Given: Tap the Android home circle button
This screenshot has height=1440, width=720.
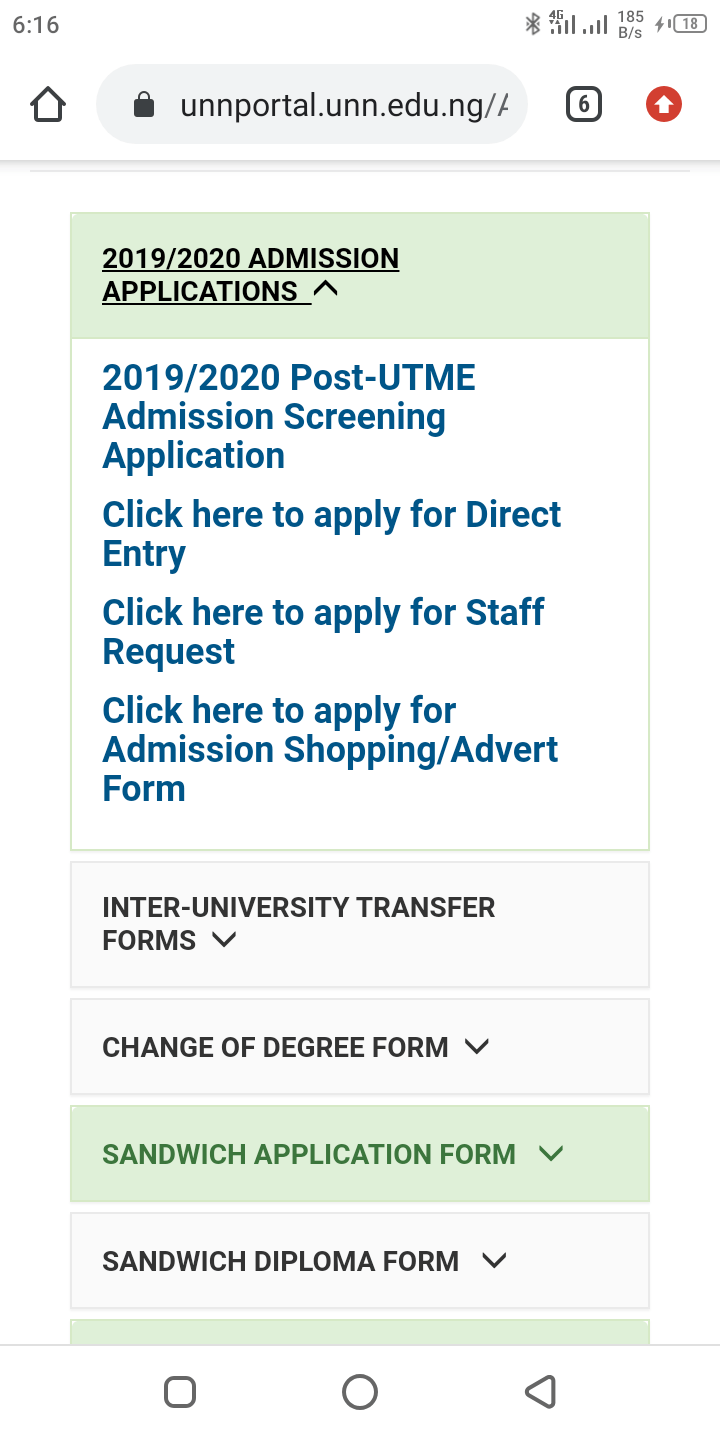Looking at the screenshot, I should coord(360,1392).
